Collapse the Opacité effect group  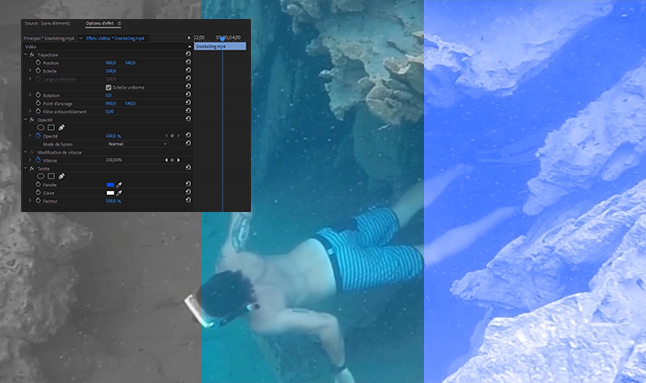[26, 119]
